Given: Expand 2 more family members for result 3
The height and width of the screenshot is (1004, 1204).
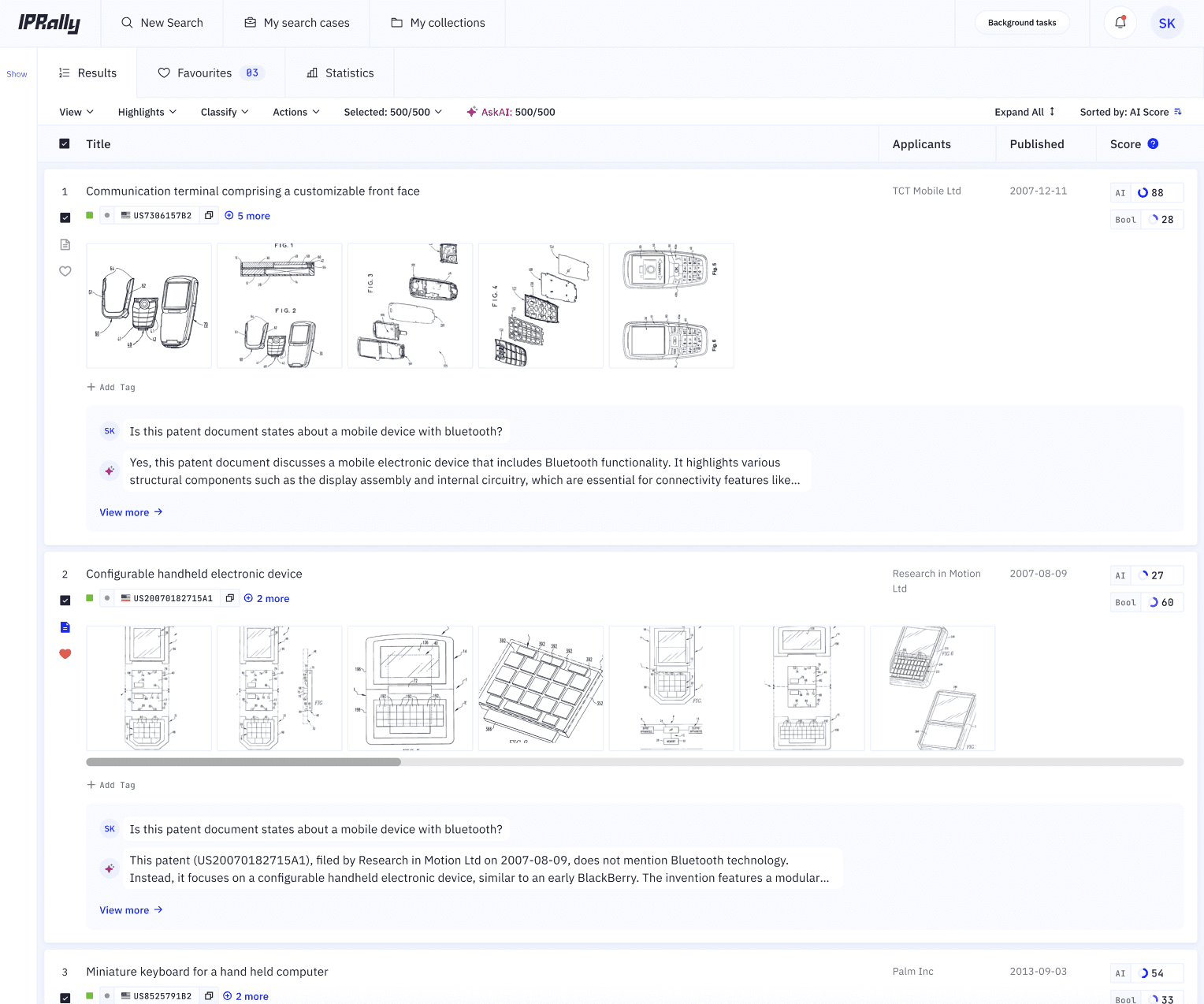Looking at the screenshot, I should click(246, 996).
